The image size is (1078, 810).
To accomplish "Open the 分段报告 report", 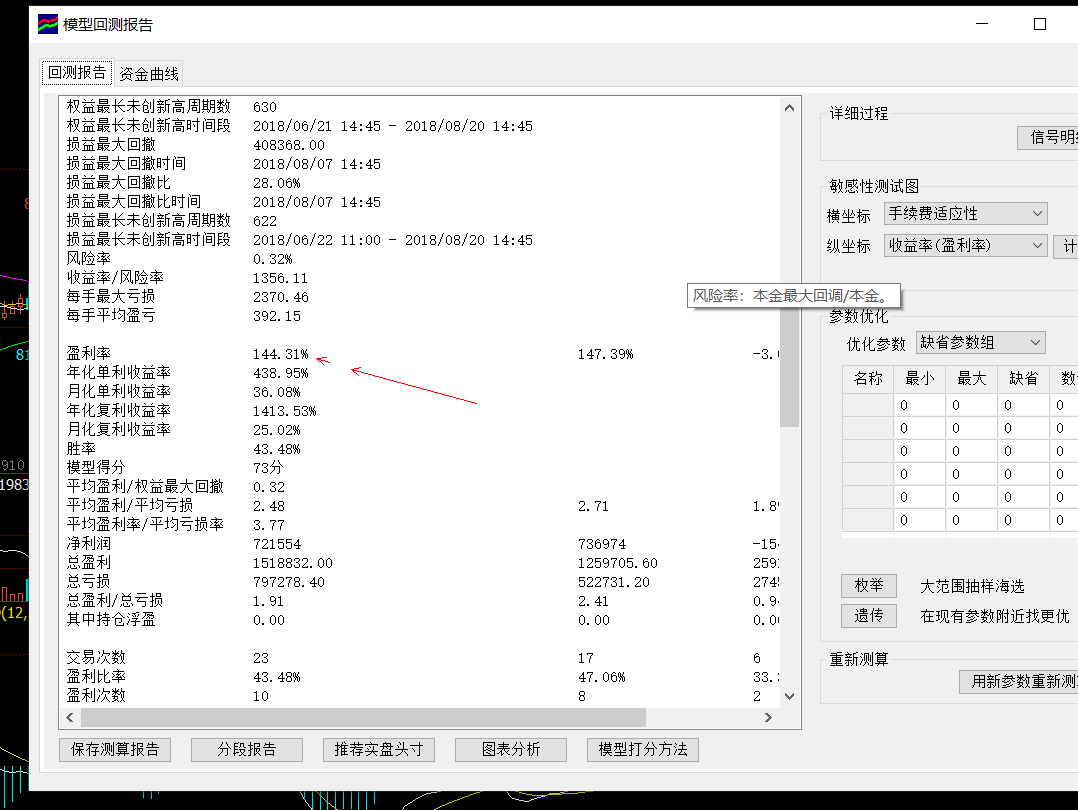I will click(246, 749).
